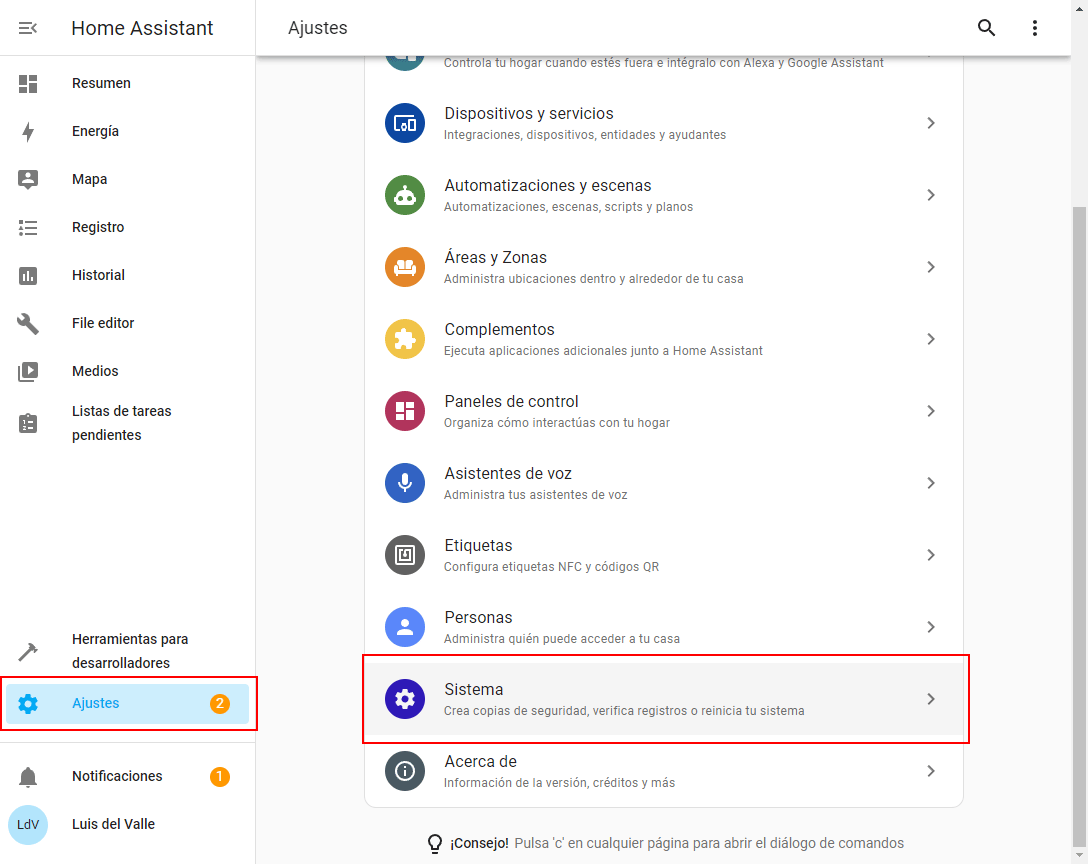Screen dimensions: 1088x864
Task: Click the Medios play icon
Action: tap(28, 372)
